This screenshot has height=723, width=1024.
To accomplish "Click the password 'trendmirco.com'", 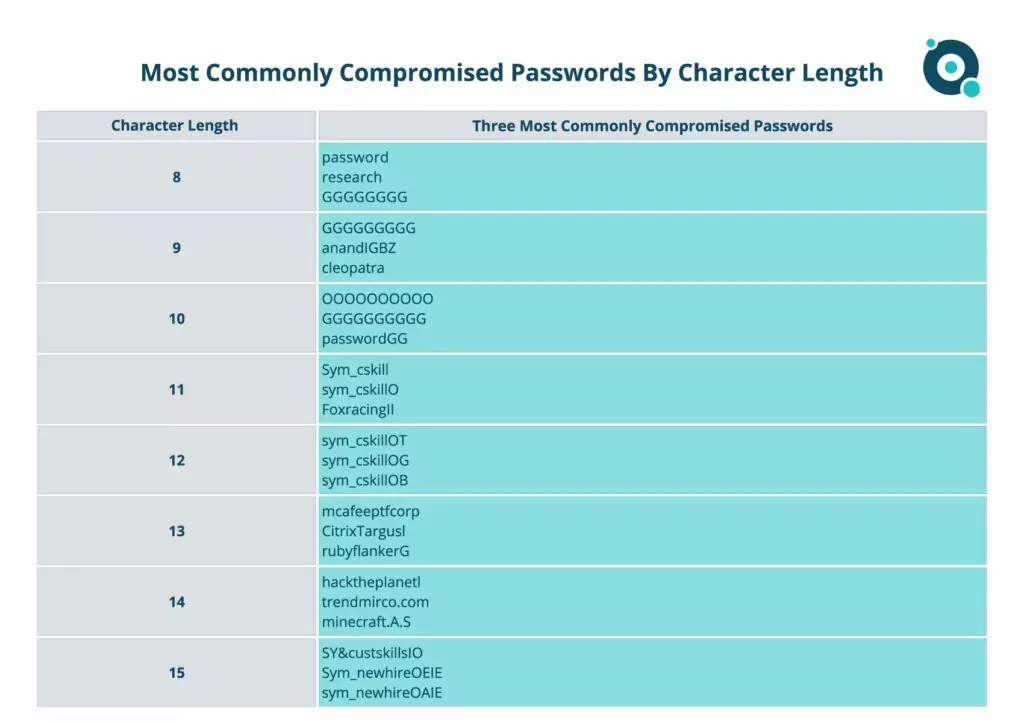I will 375,602.
